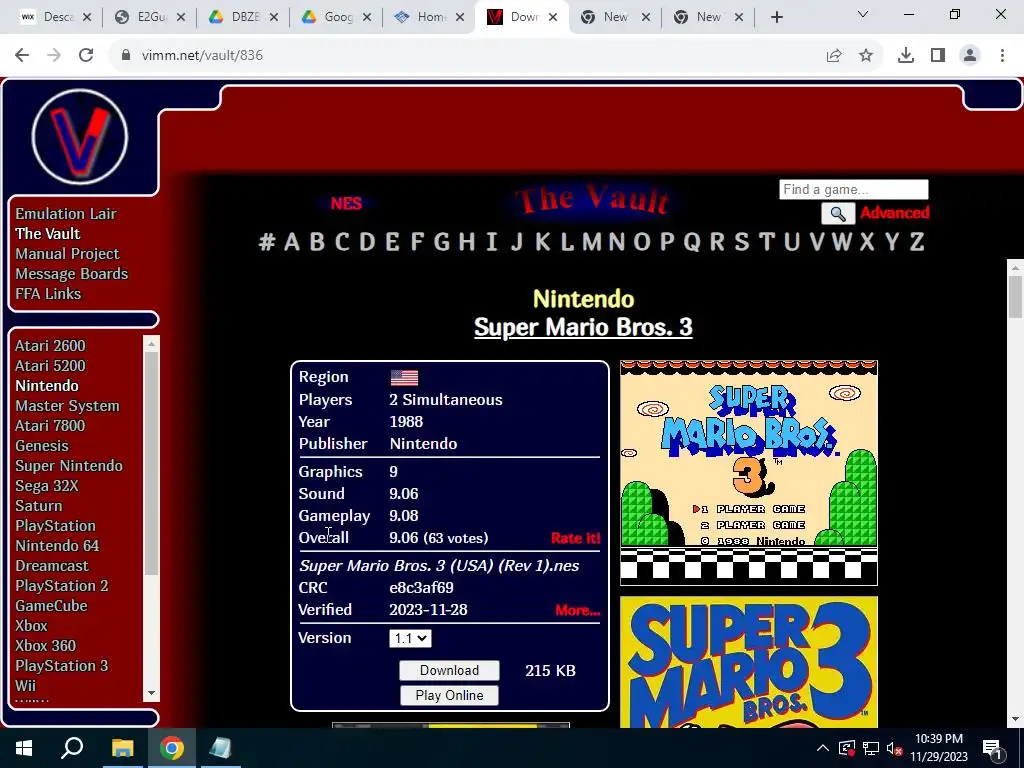This screenshot has height=768, width=1024.
Task: Click the Super Mario 3 box art image
Action: point(748,662)
